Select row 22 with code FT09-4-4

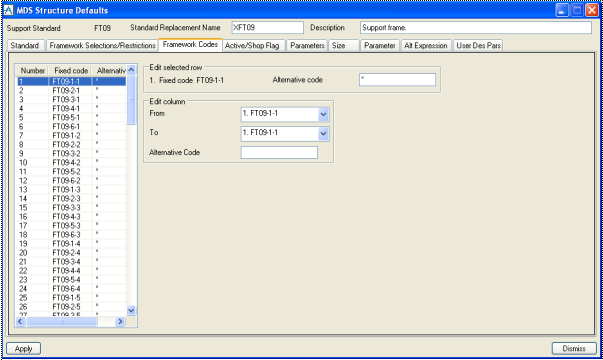coord(71,271)
